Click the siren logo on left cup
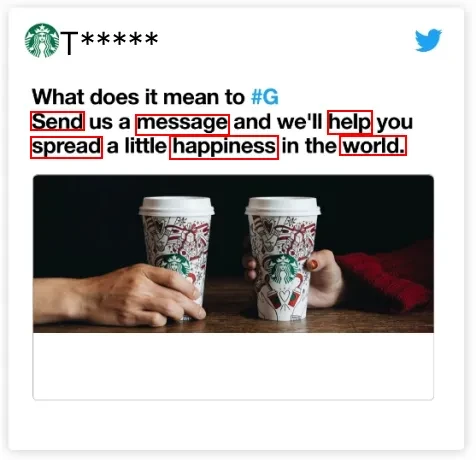This screenshot has width=476, height=460. coord(174,264)
